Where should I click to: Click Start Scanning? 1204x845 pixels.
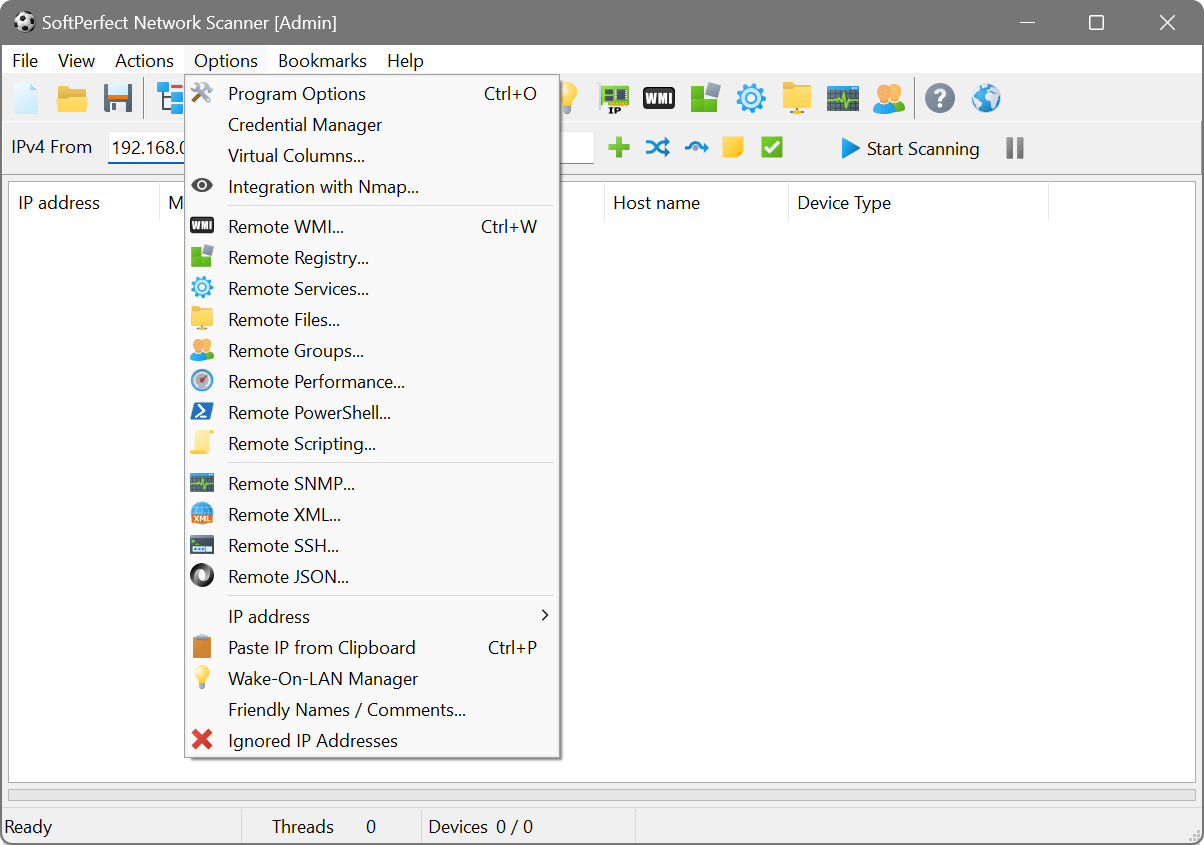[x=910, y=148]
